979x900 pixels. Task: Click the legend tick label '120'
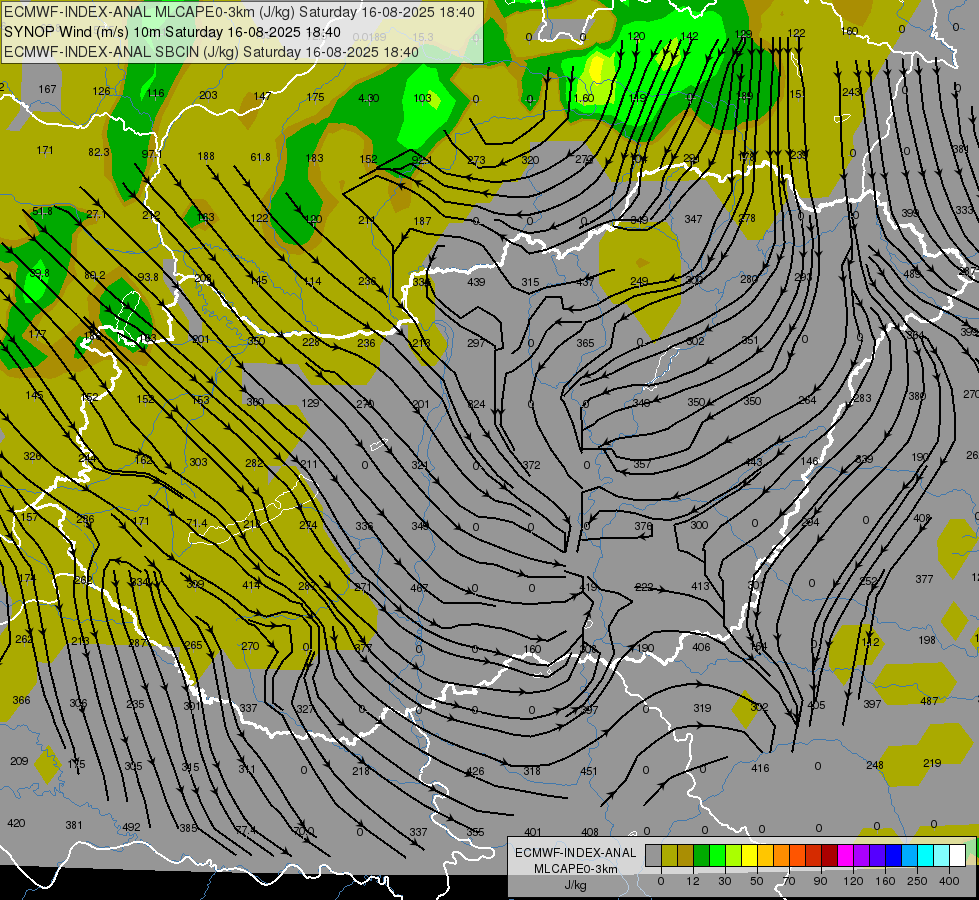[854, 881]
